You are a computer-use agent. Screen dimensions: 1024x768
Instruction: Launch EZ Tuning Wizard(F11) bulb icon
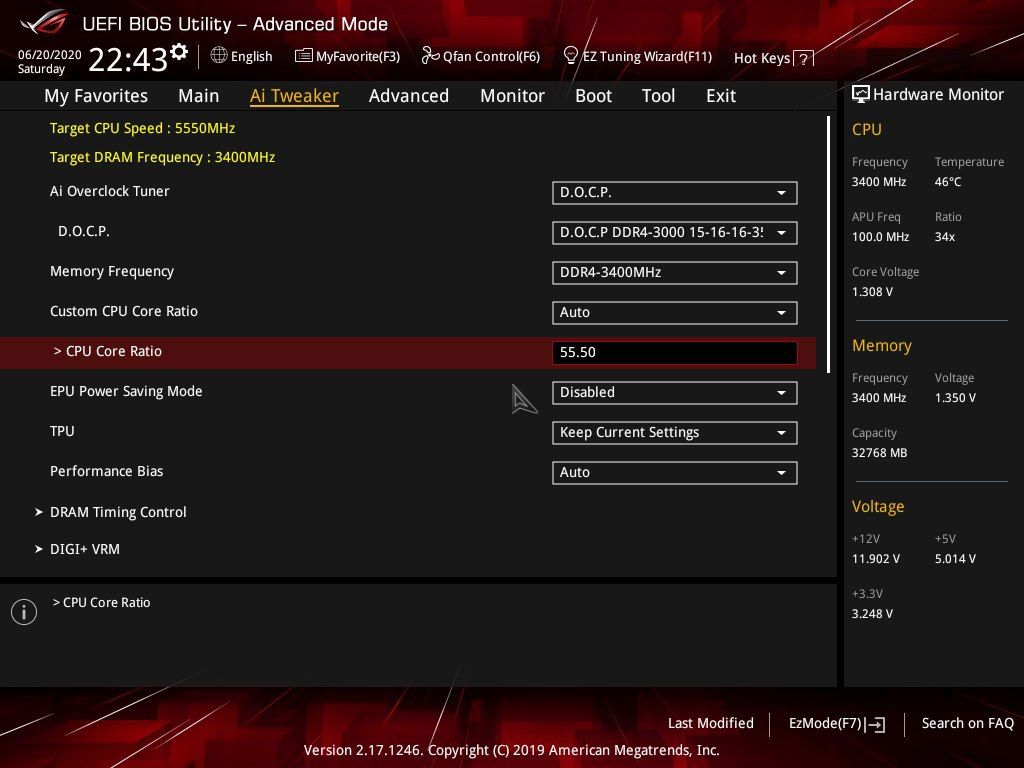tap(570, 56)
